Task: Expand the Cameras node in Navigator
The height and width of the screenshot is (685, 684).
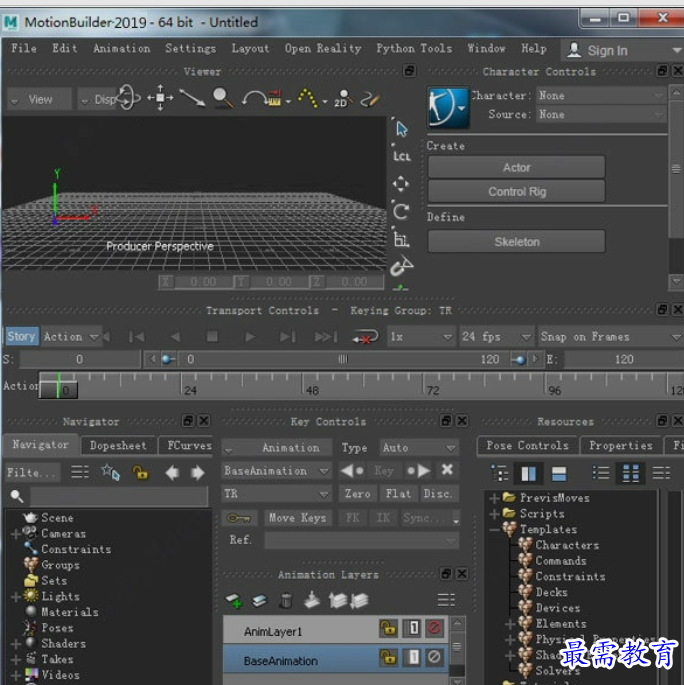Action: [x=15, y=534]
